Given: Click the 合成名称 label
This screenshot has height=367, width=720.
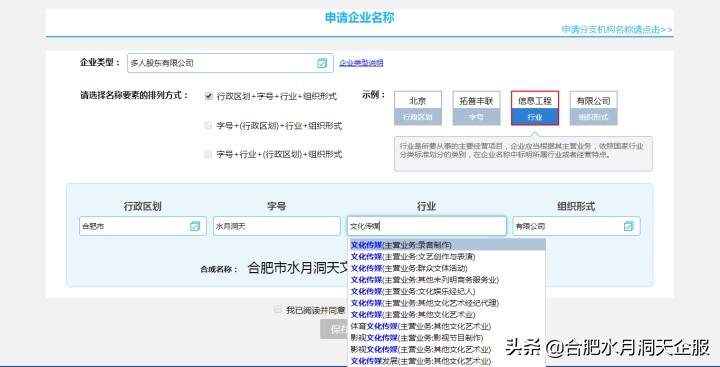Looking at the screenshot, I should [219, 269].
